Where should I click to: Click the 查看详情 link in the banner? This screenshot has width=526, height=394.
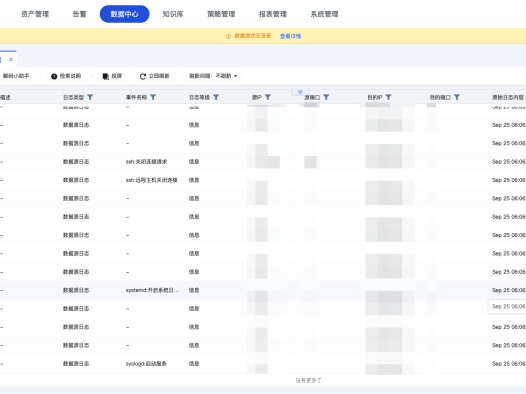pyautogui.click(x=291, y=36)
